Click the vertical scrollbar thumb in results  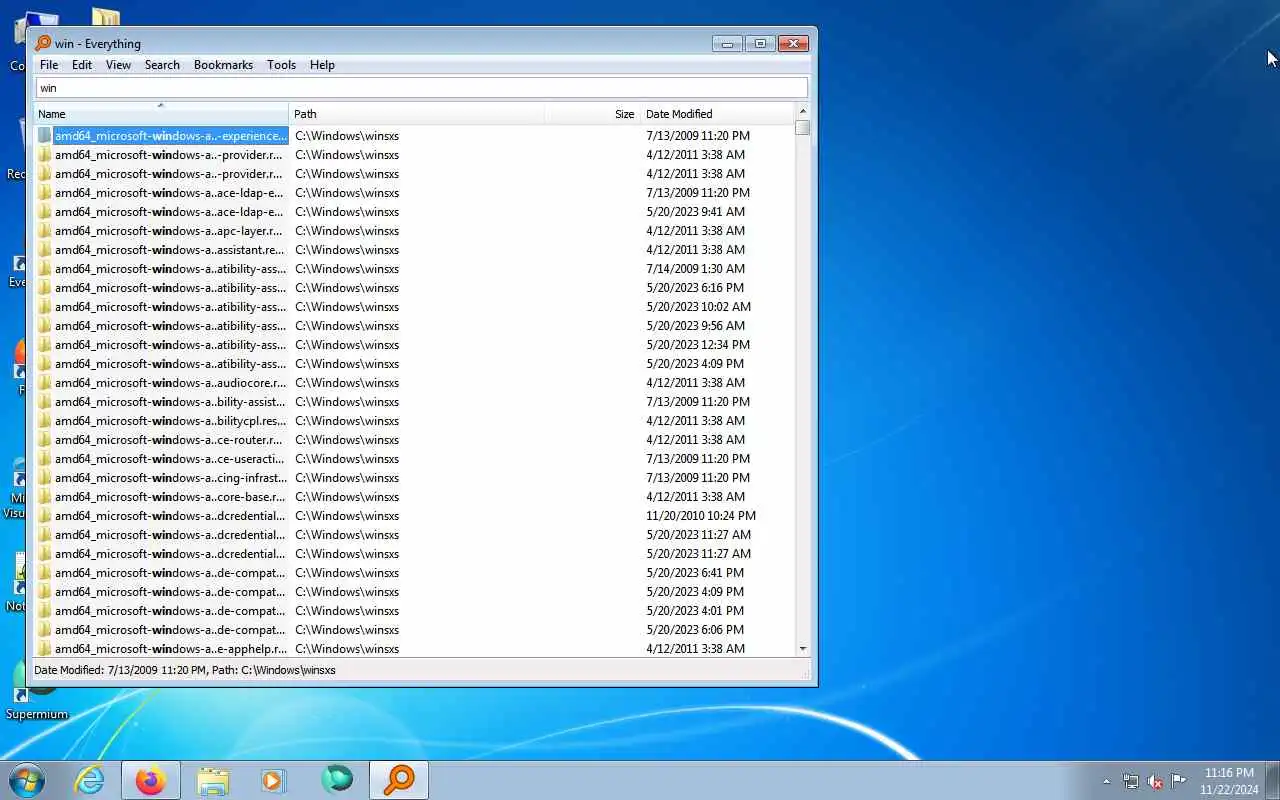(802, 127)
